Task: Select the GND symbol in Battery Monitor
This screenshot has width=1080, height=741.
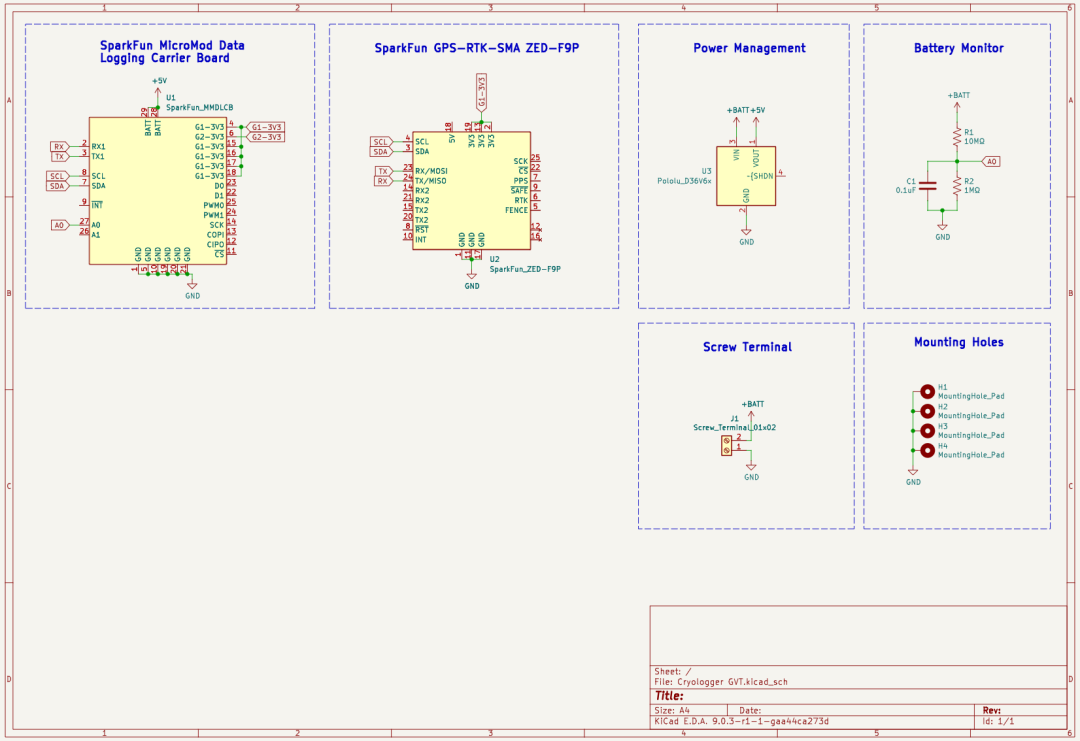Action: click(942, 231)
